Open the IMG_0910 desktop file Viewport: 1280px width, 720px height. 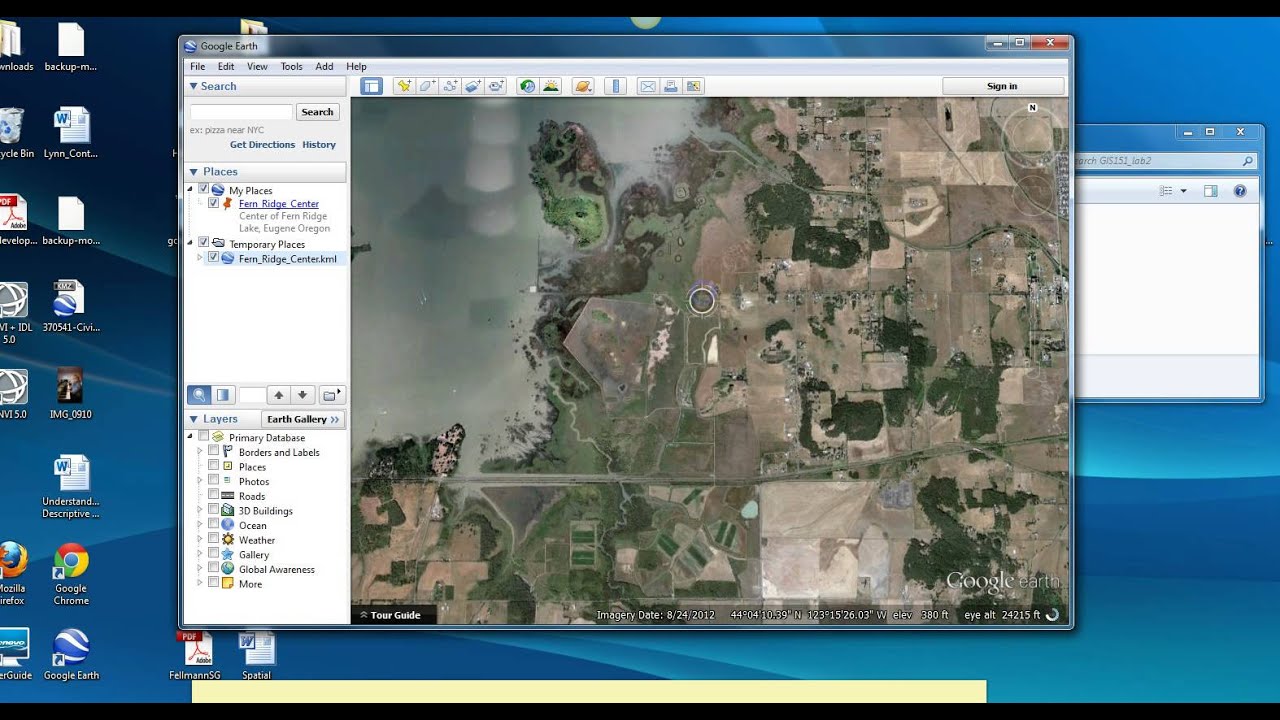click(x=71, y=393)
